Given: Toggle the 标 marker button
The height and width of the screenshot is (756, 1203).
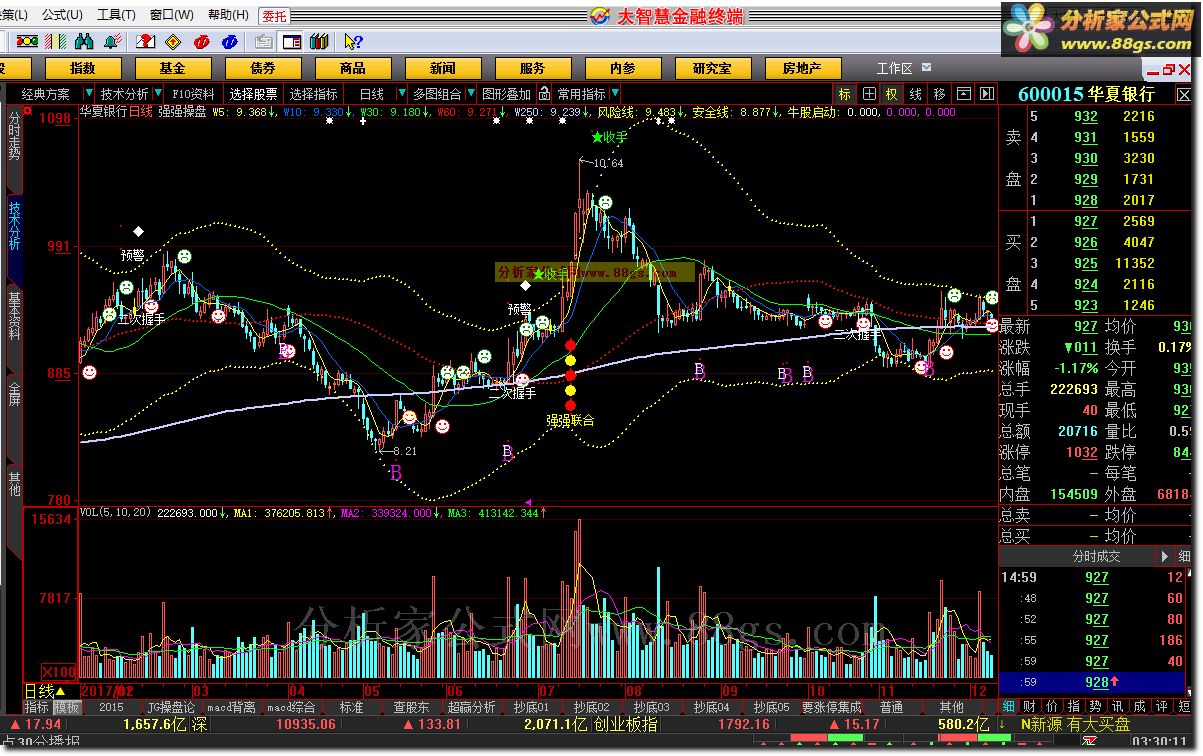Looking at the screenshot, I should (x=845, y=94).
